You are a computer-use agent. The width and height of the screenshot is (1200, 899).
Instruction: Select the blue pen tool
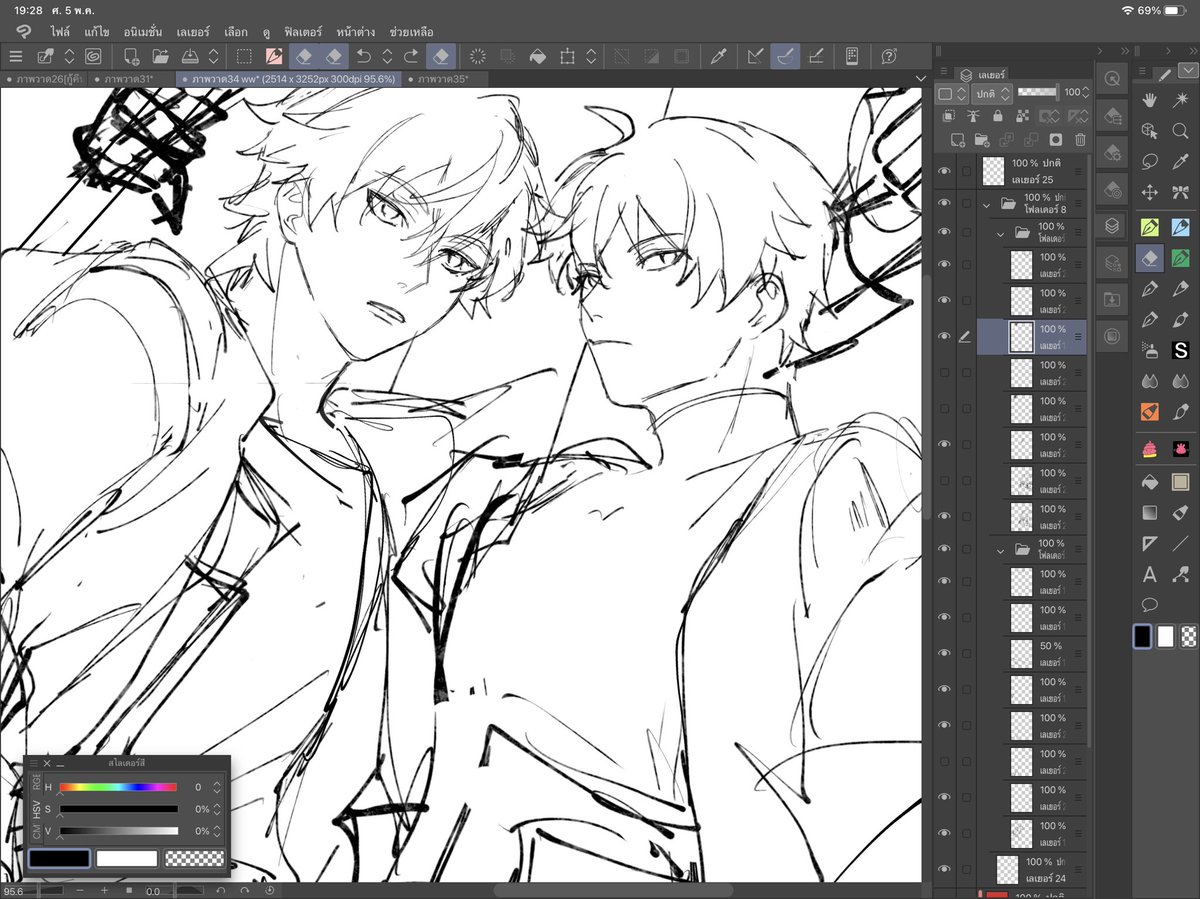[x=1180, y=227]
